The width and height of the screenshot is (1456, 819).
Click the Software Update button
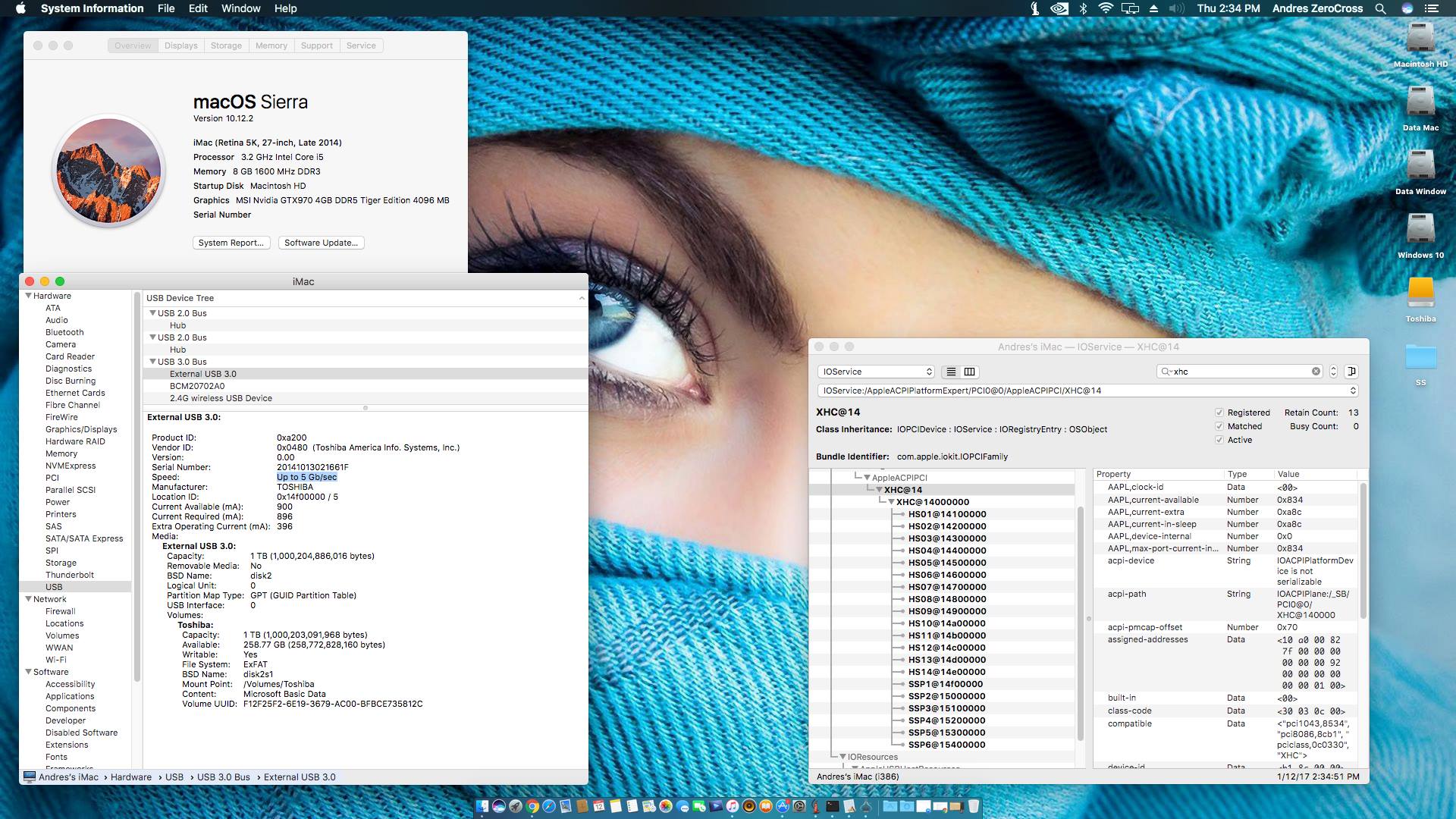321,243
